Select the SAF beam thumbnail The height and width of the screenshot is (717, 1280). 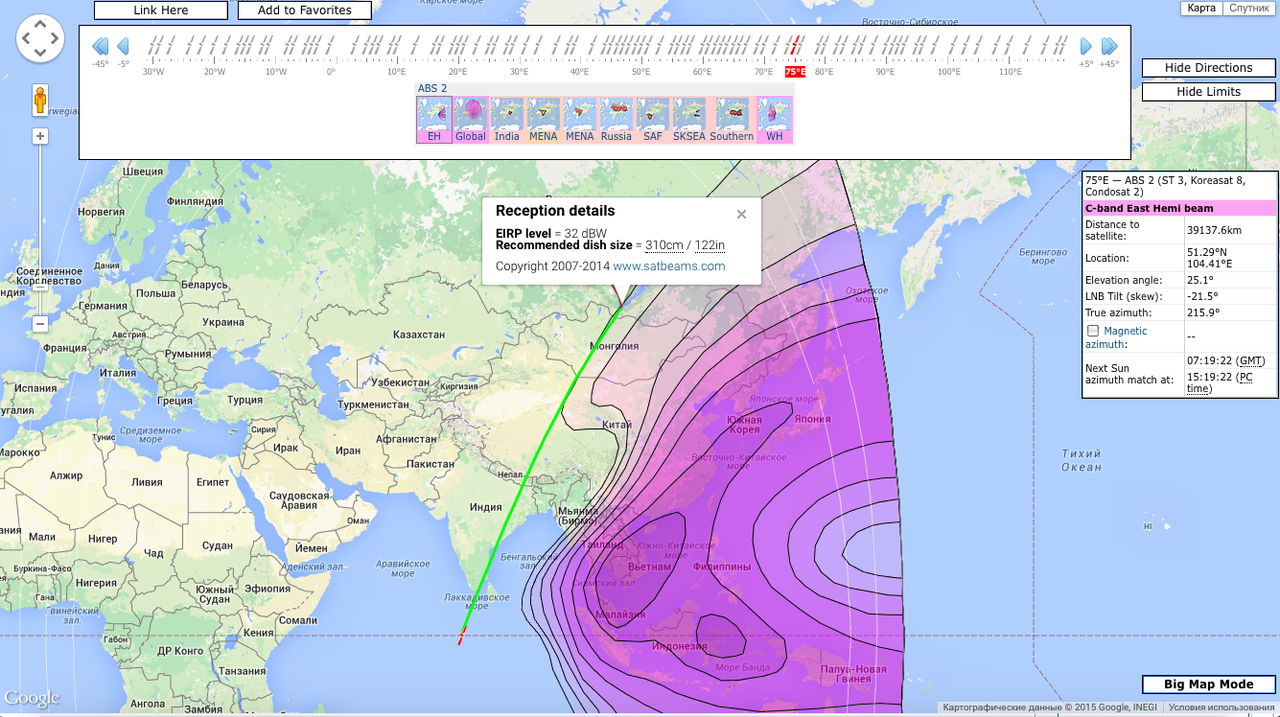click(652, 120)
